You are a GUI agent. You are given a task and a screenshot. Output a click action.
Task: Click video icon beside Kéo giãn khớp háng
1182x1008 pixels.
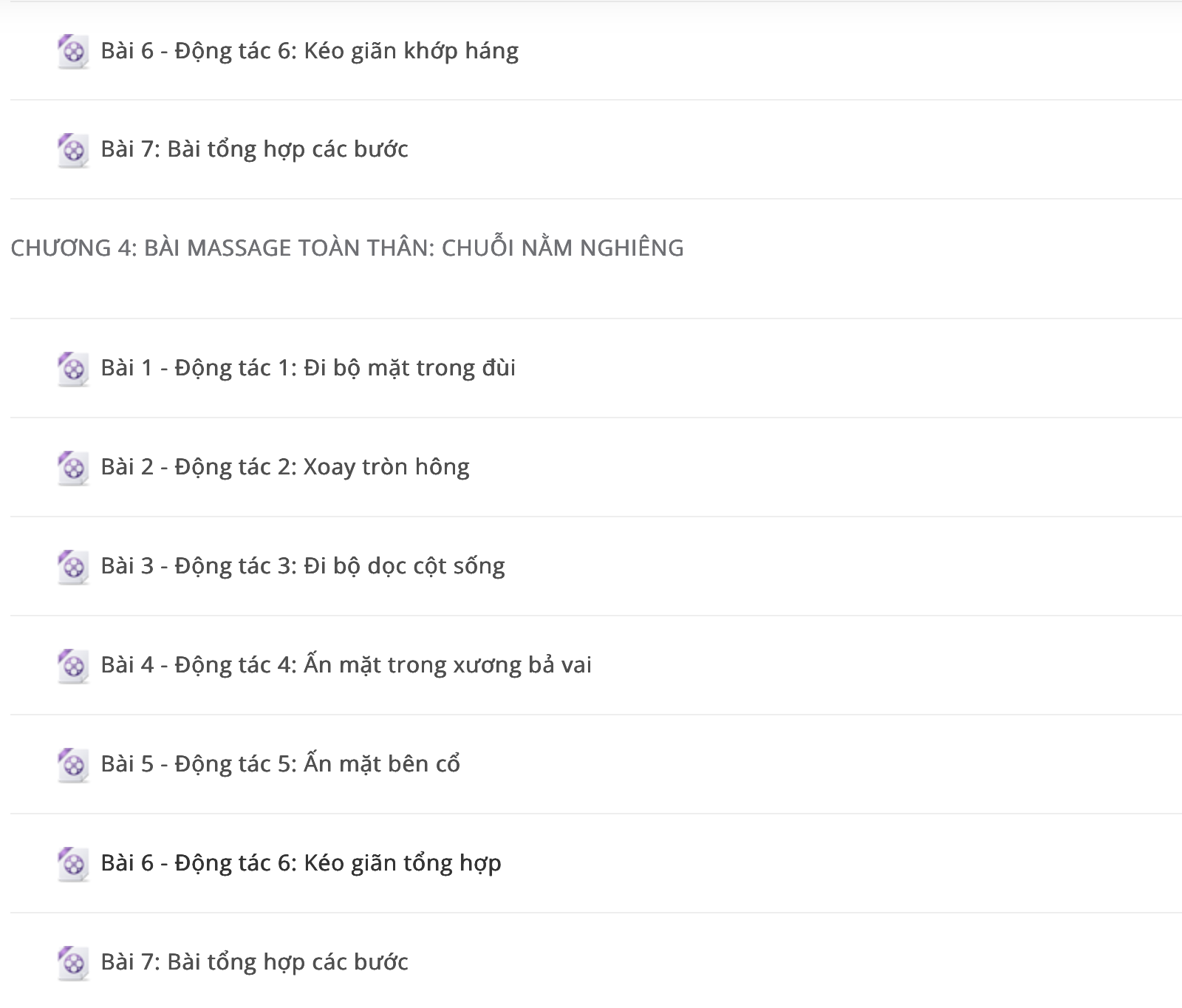tap(73, 52)
